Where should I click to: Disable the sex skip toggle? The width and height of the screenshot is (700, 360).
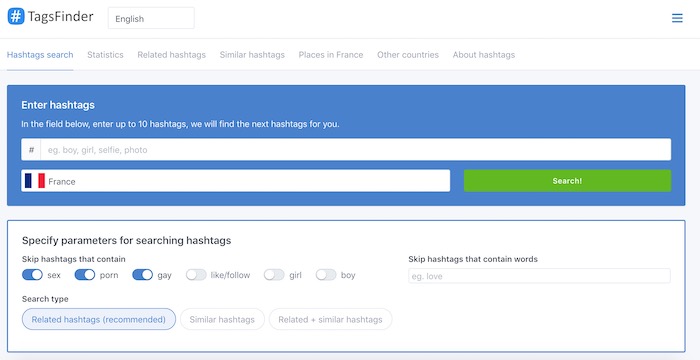tap(32, 275)
